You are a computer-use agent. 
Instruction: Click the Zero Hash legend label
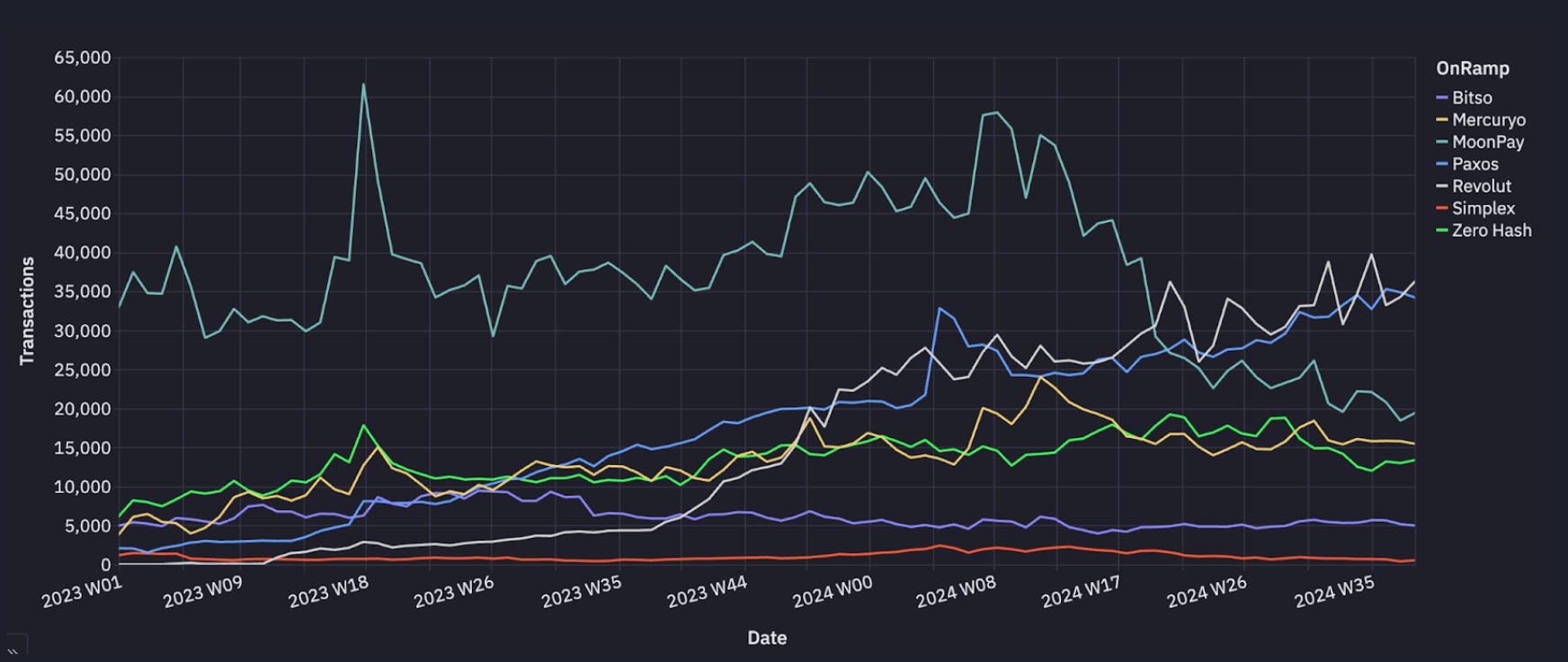tap(1492, 230)
